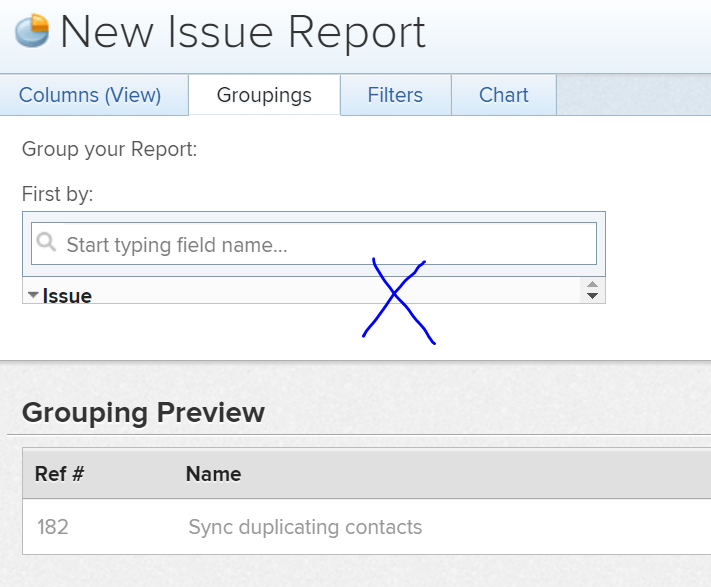
Task: Click the Name column header
Action: tap(213, 474)
